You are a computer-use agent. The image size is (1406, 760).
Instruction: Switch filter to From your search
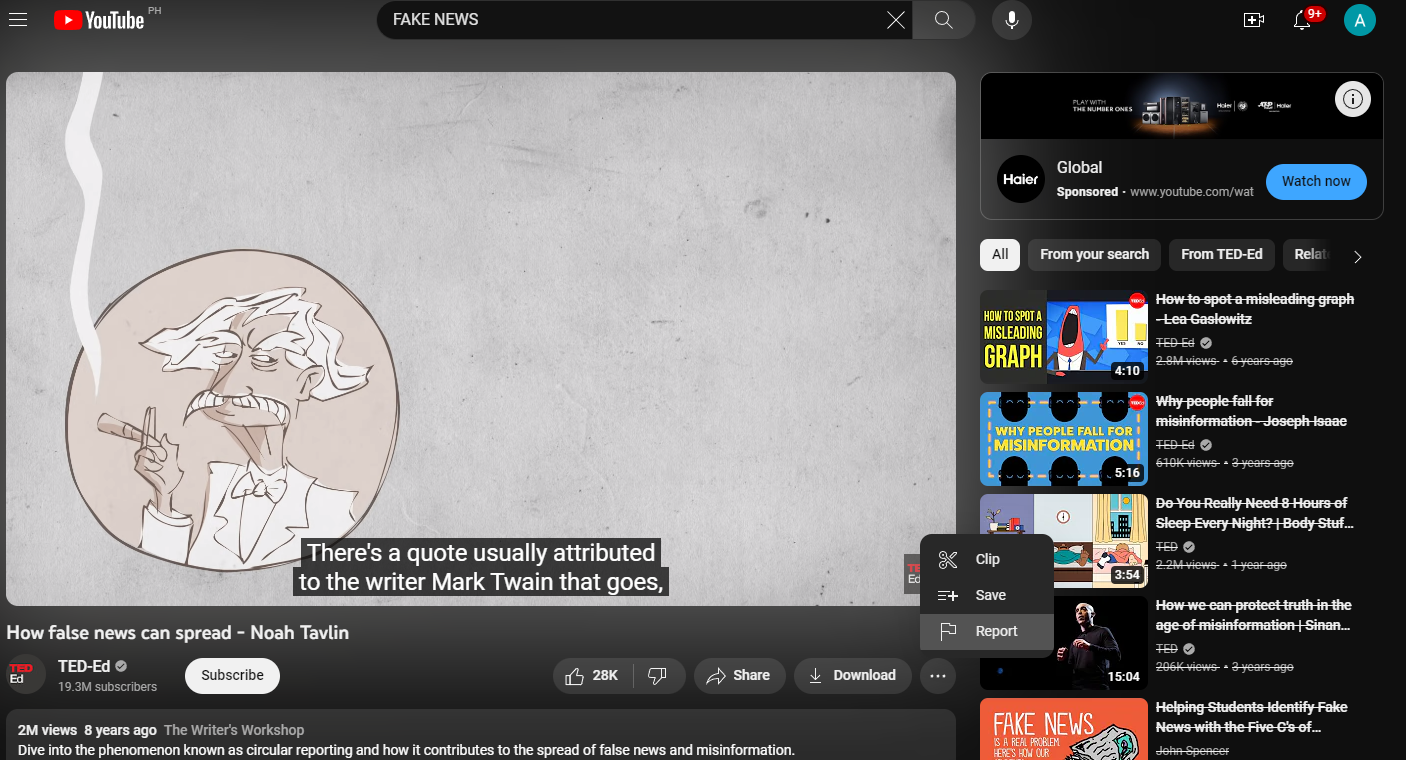(1094, 254)
